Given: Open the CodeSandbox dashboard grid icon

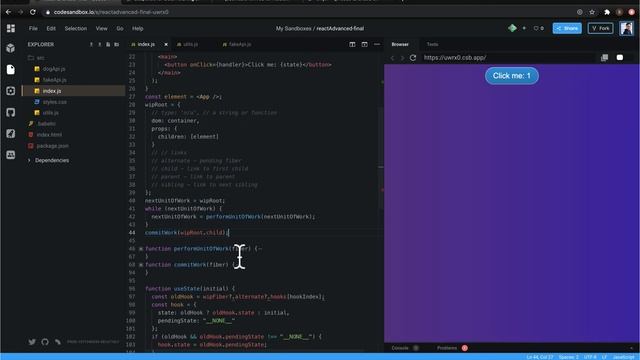Looking at the screenshot, I should [11, 28].
